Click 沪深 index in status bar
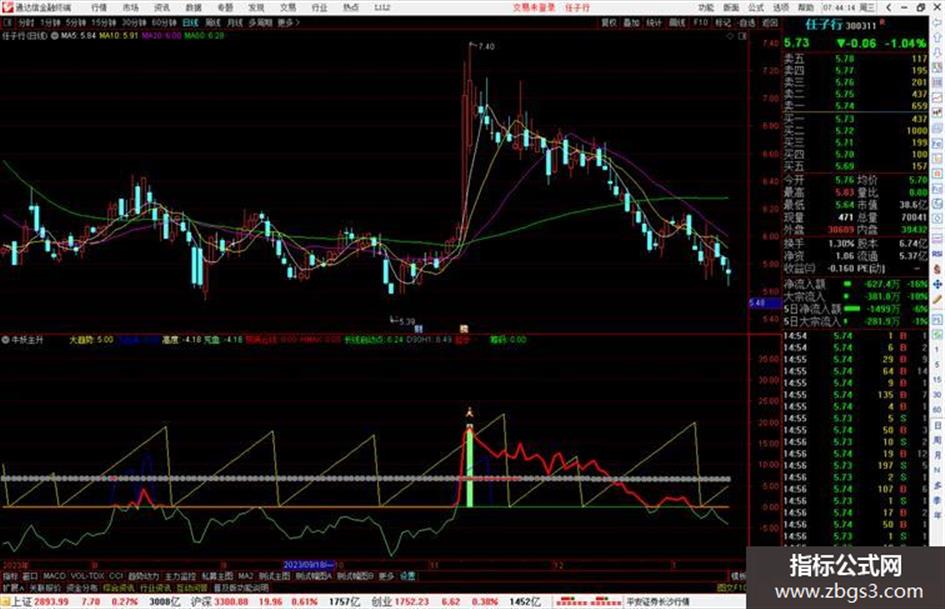Image resolution: width=945 pixels, height=609 pixels. pos(201,602)
